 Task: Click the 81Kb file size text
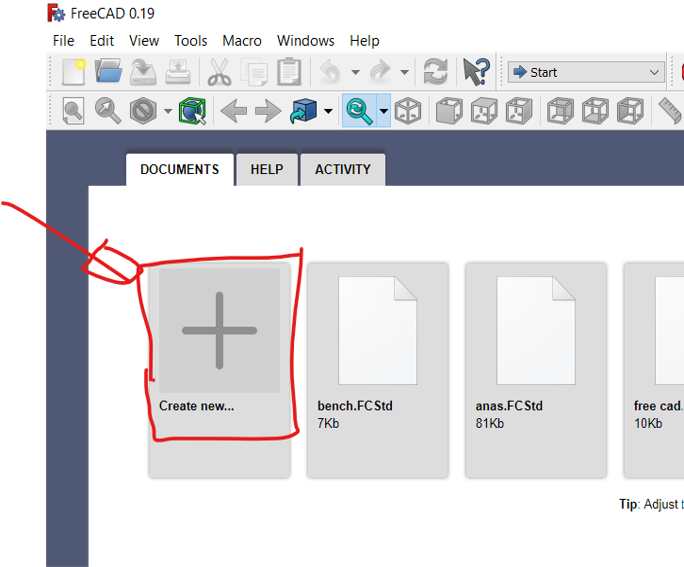click(489, 424)
